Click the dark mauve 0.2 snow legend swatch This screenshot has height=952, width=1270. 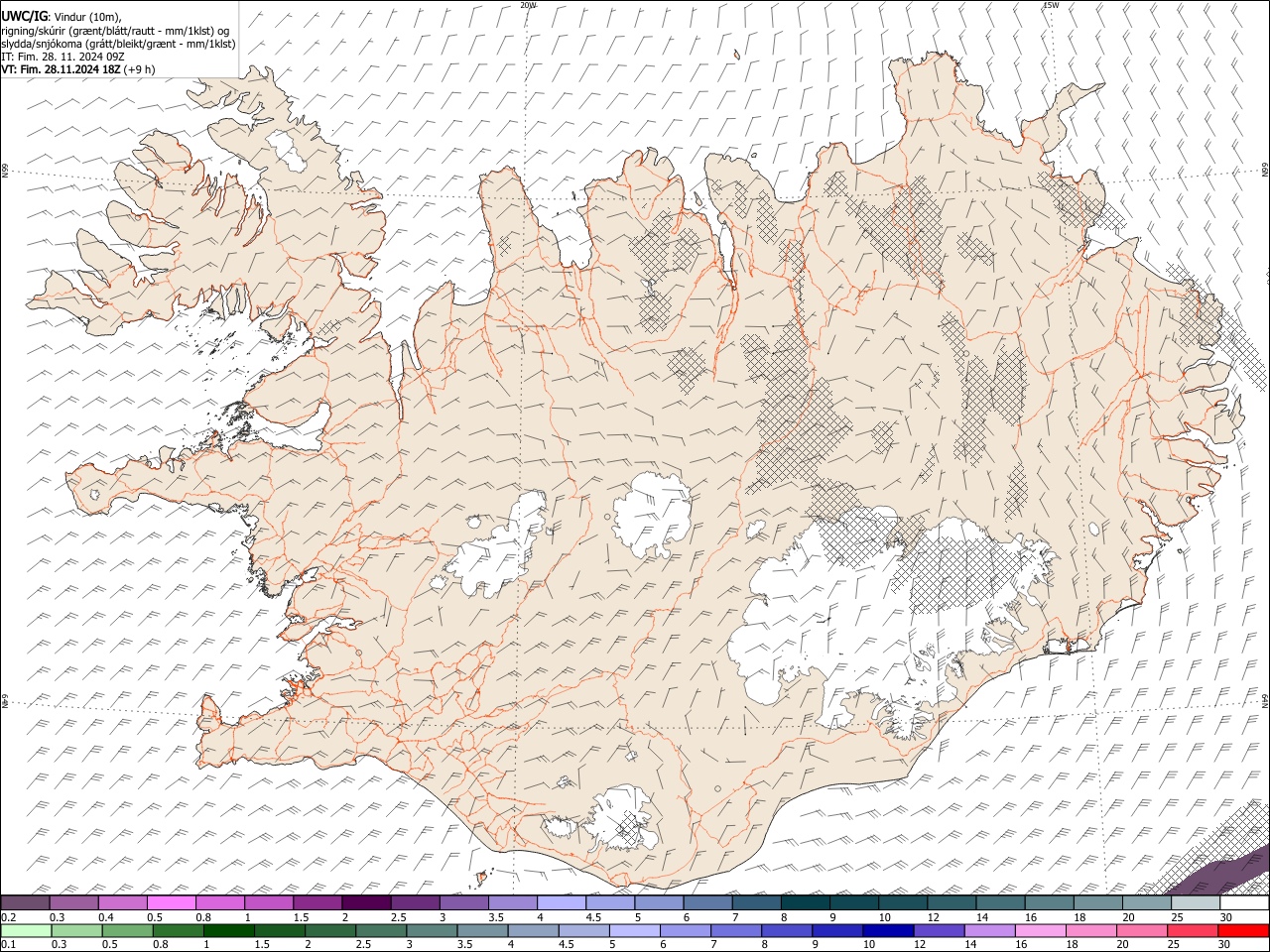(x=25, y=903)
